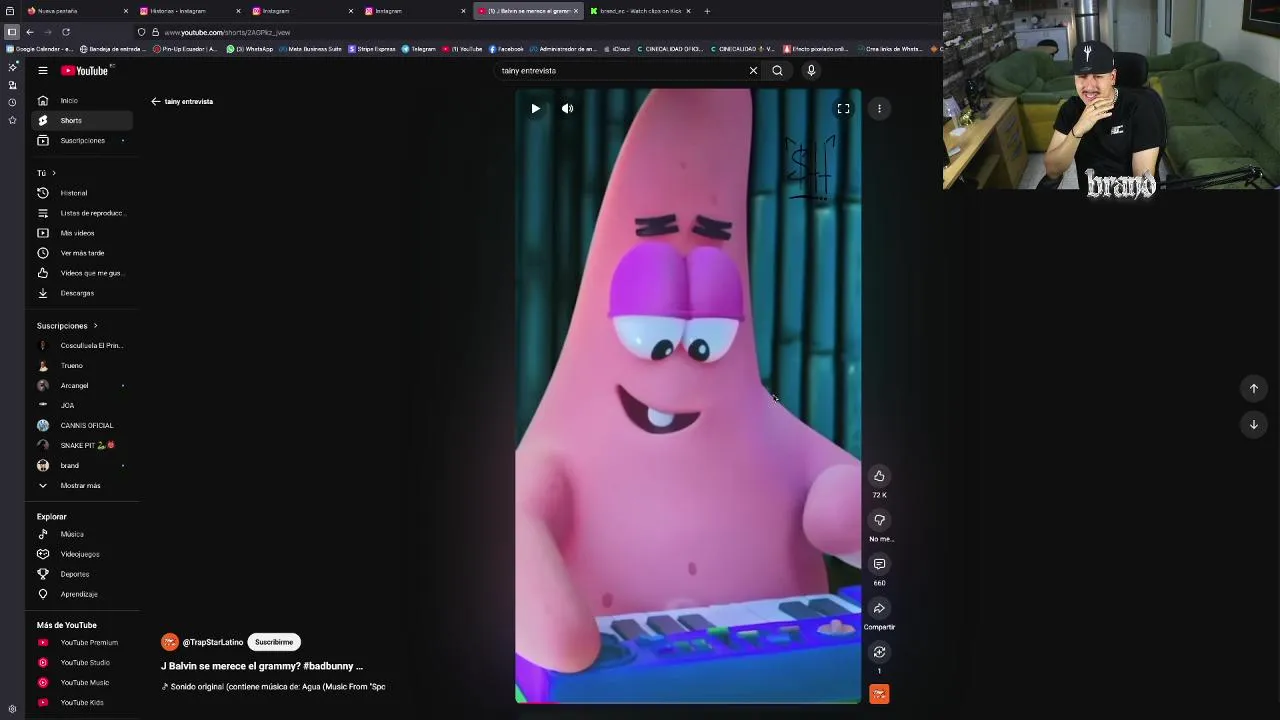
Task: Open CANNIS OFICIAL channel
Action: coord(80,425)
